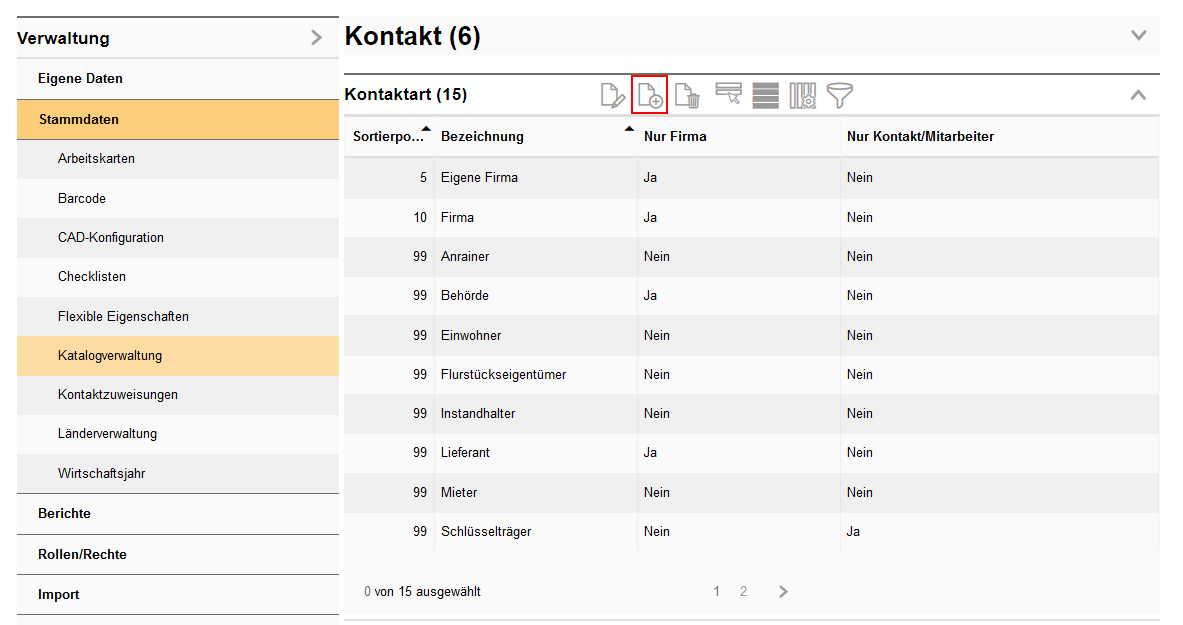Collapse the Kontakt section chevron
1183x625 pixels.
coord(1138,34)
